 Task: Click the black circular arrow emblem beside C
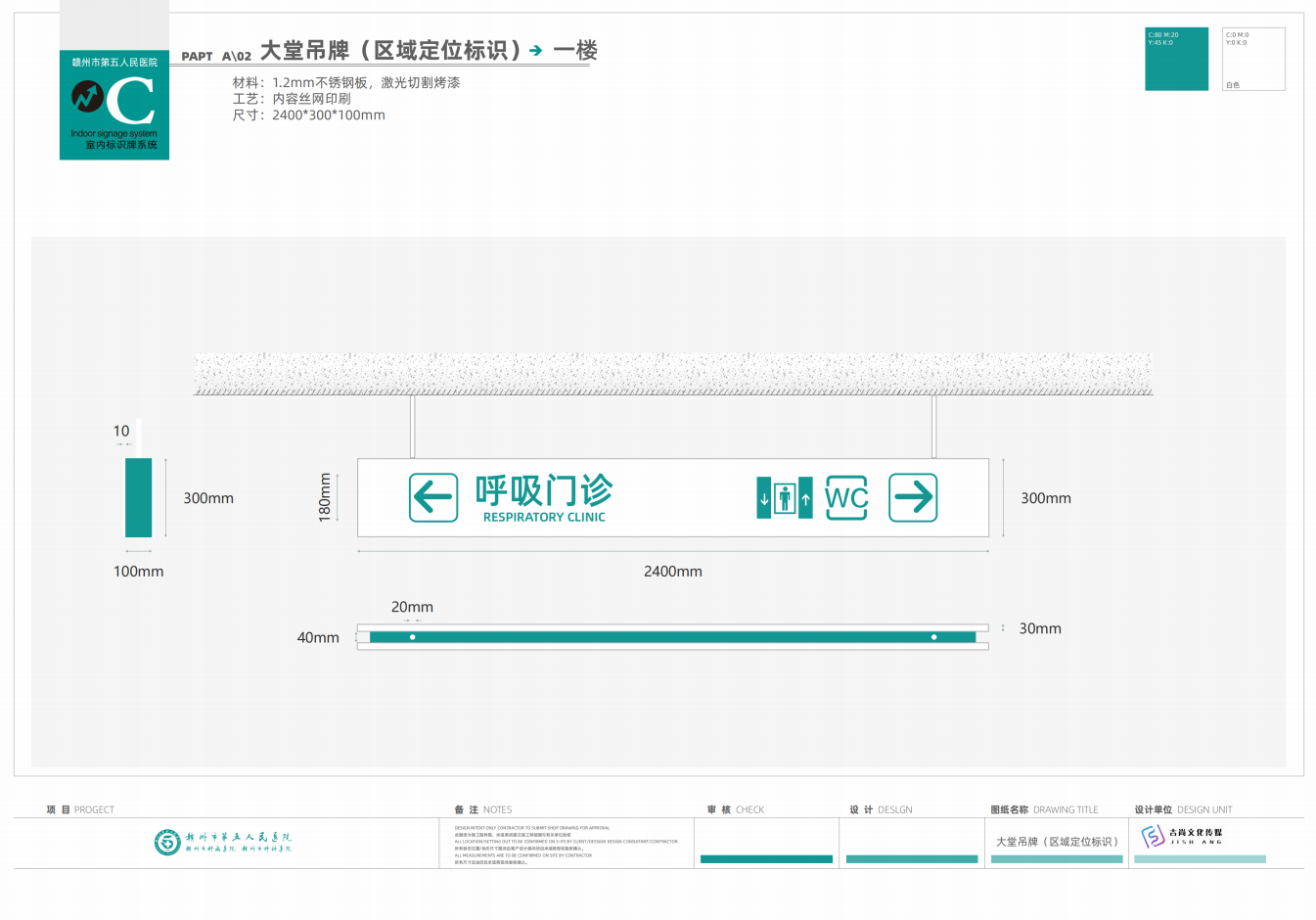tap(87, 96)
